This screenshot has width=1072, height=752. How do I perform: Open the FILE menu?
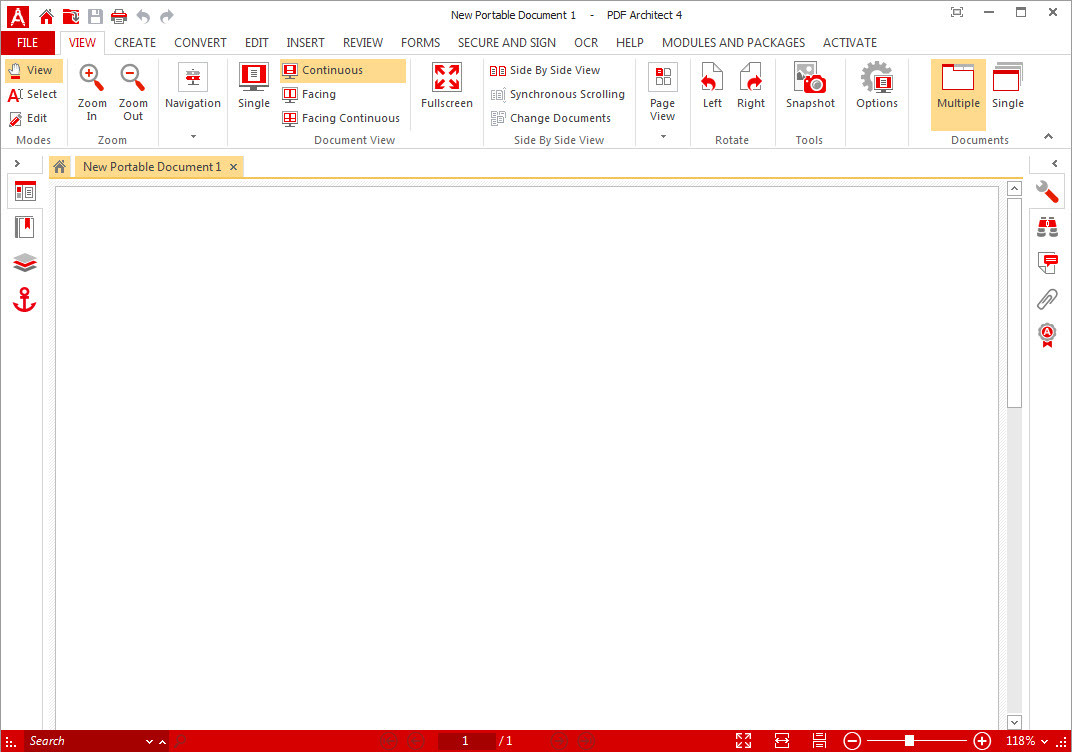pyautogui.click(x=27, y=42)
